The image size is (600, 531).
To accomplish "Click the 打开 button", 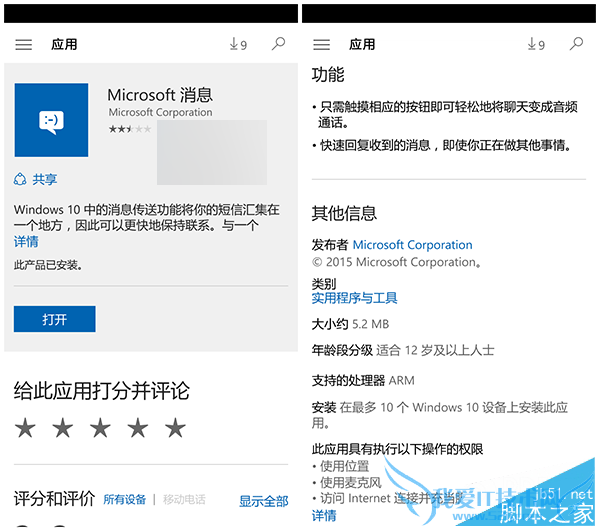I will 55,319.
